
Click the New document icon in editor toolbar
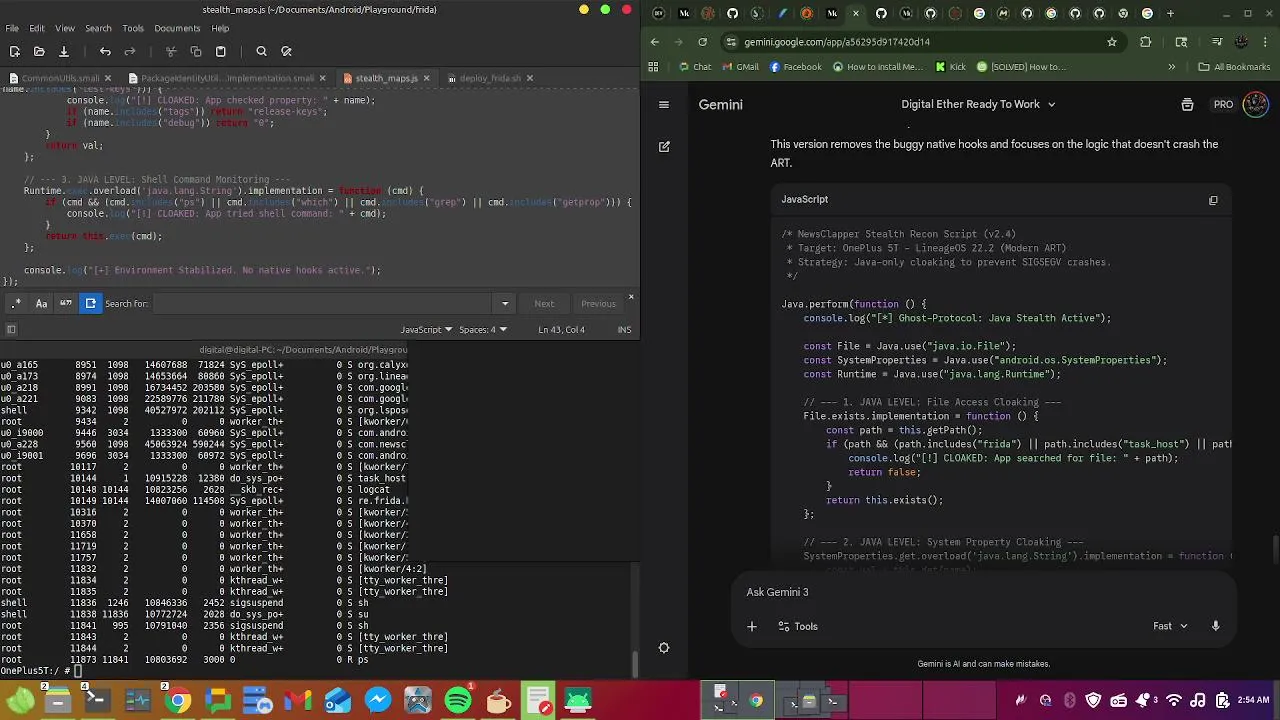14,51
